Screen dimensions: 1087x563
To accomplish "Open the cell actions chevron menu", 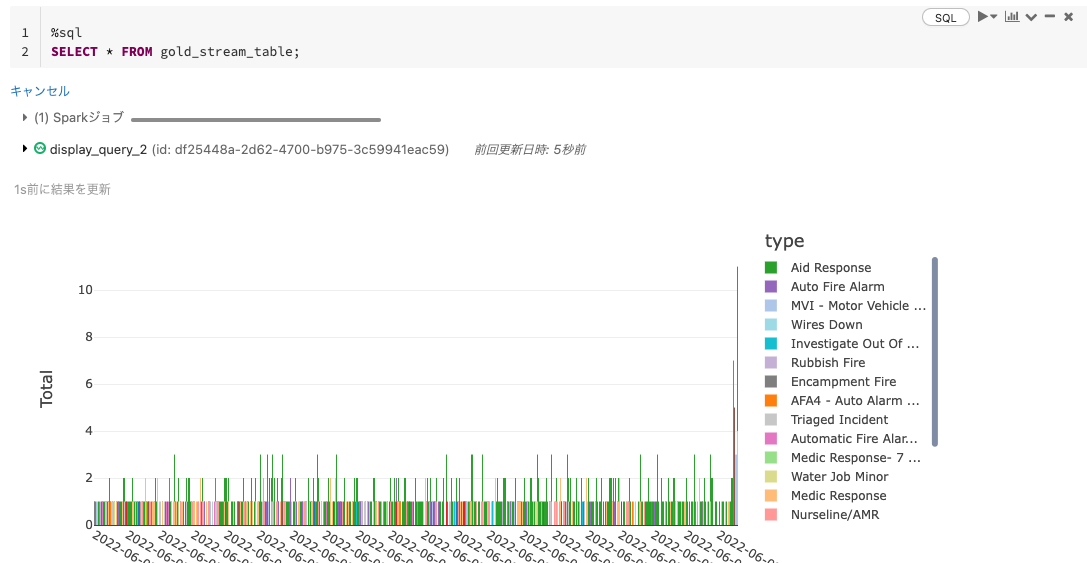I will click(x=1032, y=17).
